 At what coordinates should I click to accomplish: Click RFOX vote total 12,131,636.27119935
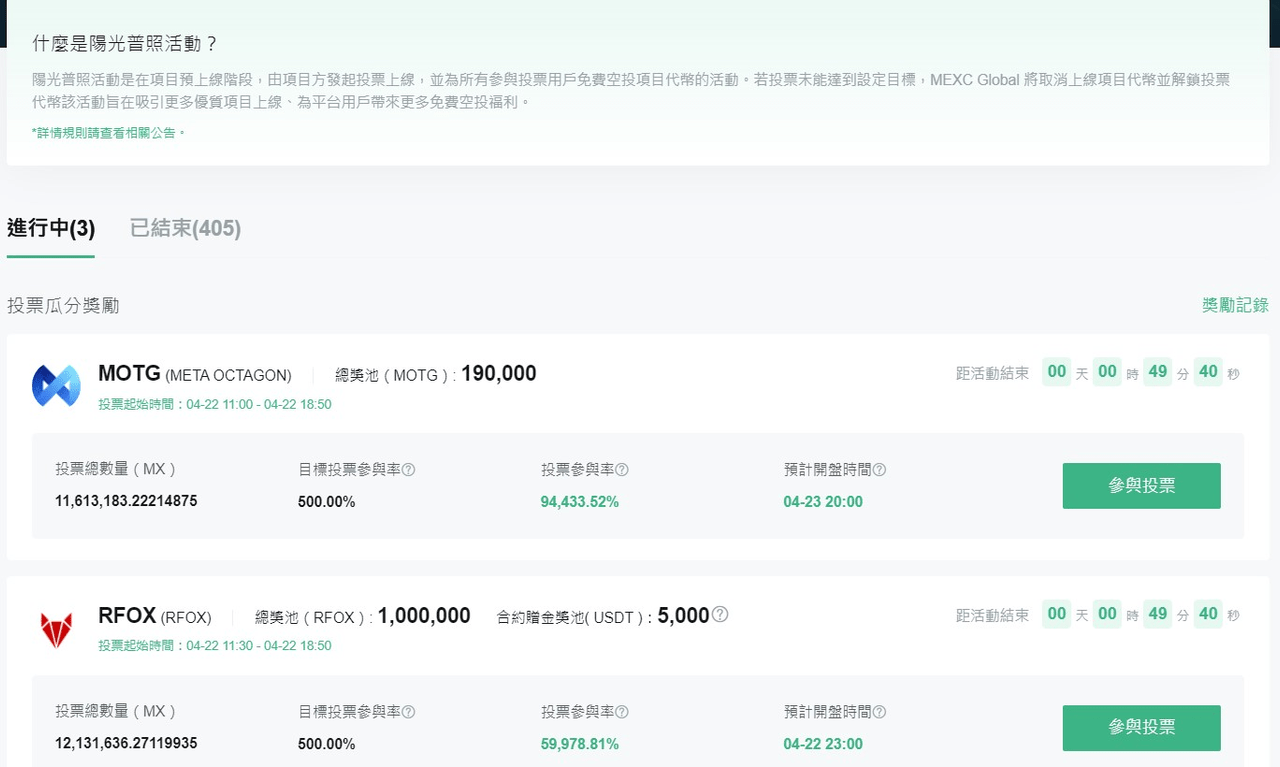point(126,744)
